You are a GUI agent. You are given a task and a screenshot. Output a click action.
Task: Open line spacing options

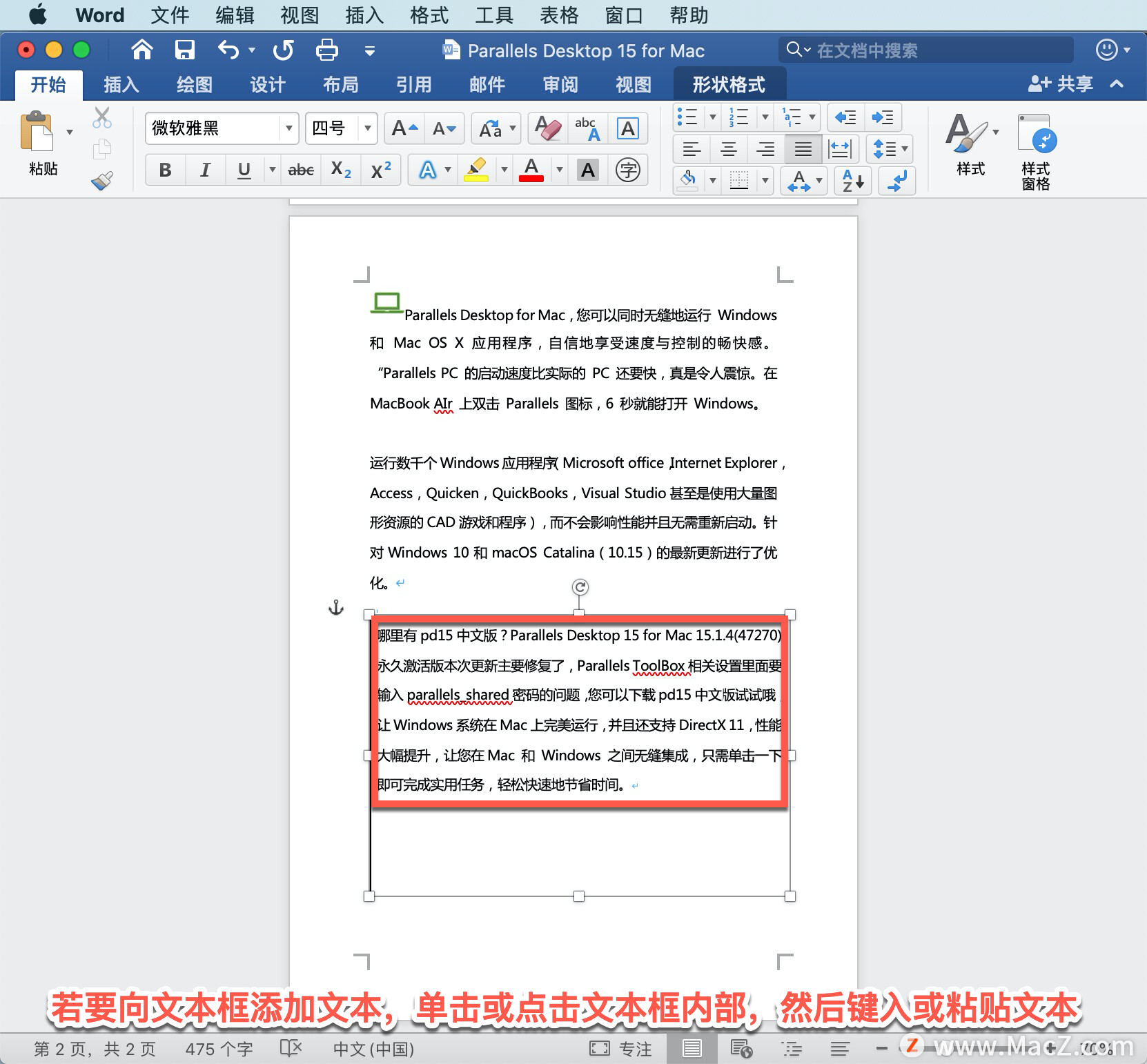click(891, 149)
